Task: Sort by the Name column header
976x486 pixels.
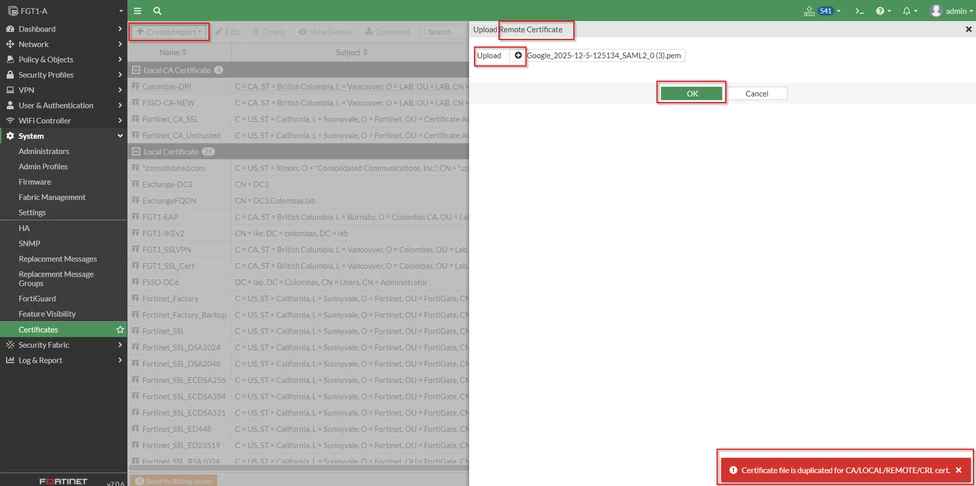Action: pos(173,52)
